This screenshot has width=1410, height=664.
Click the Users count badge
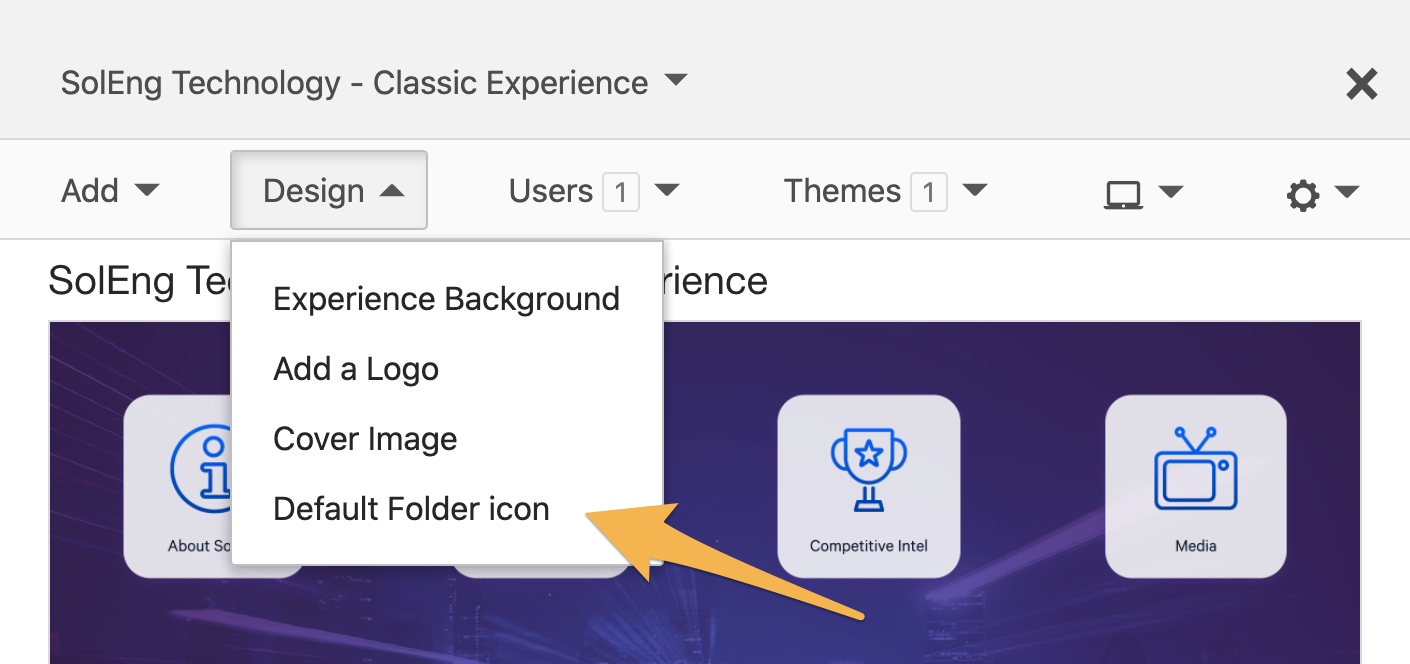pos(620,192)
